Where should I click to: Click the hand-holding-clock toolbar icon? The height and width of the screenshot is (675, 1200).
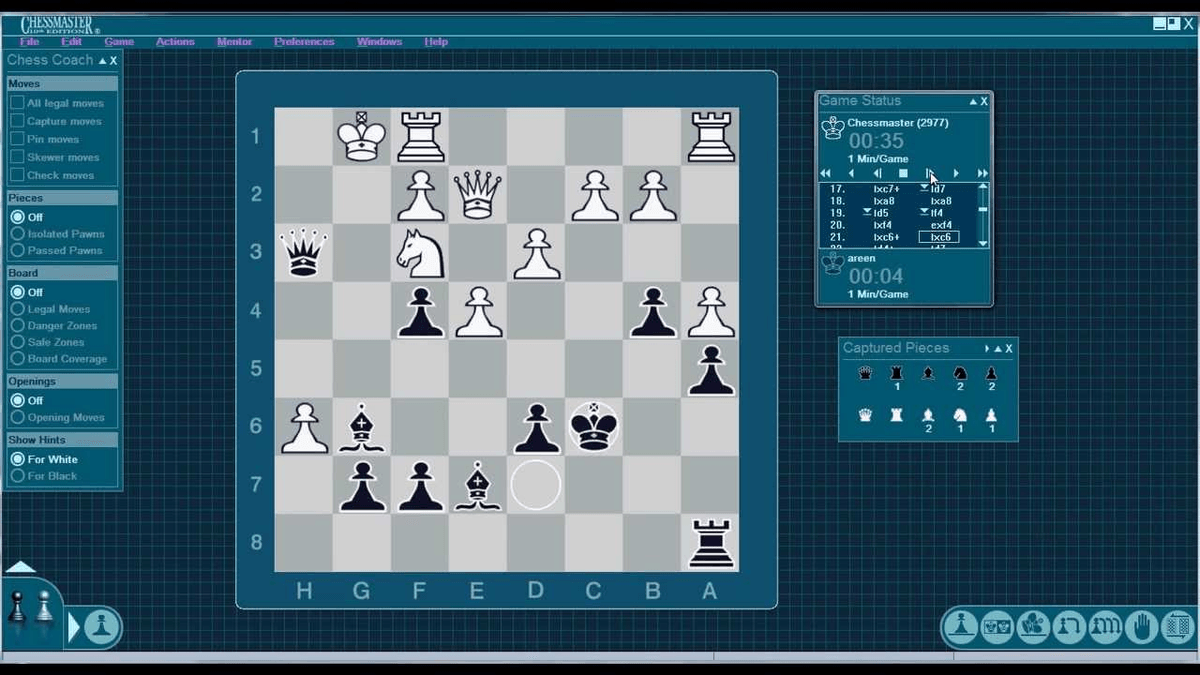[1033, 627]
